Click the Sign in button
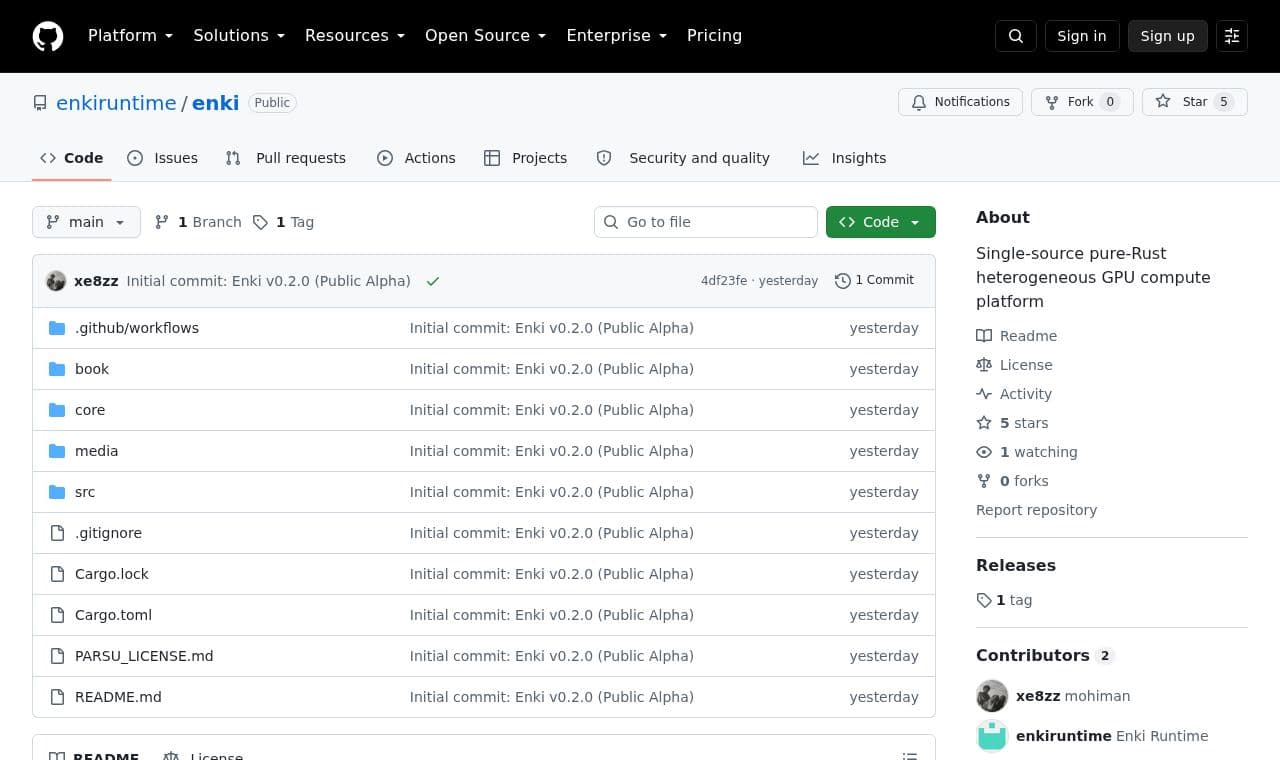 (1082, 36)
